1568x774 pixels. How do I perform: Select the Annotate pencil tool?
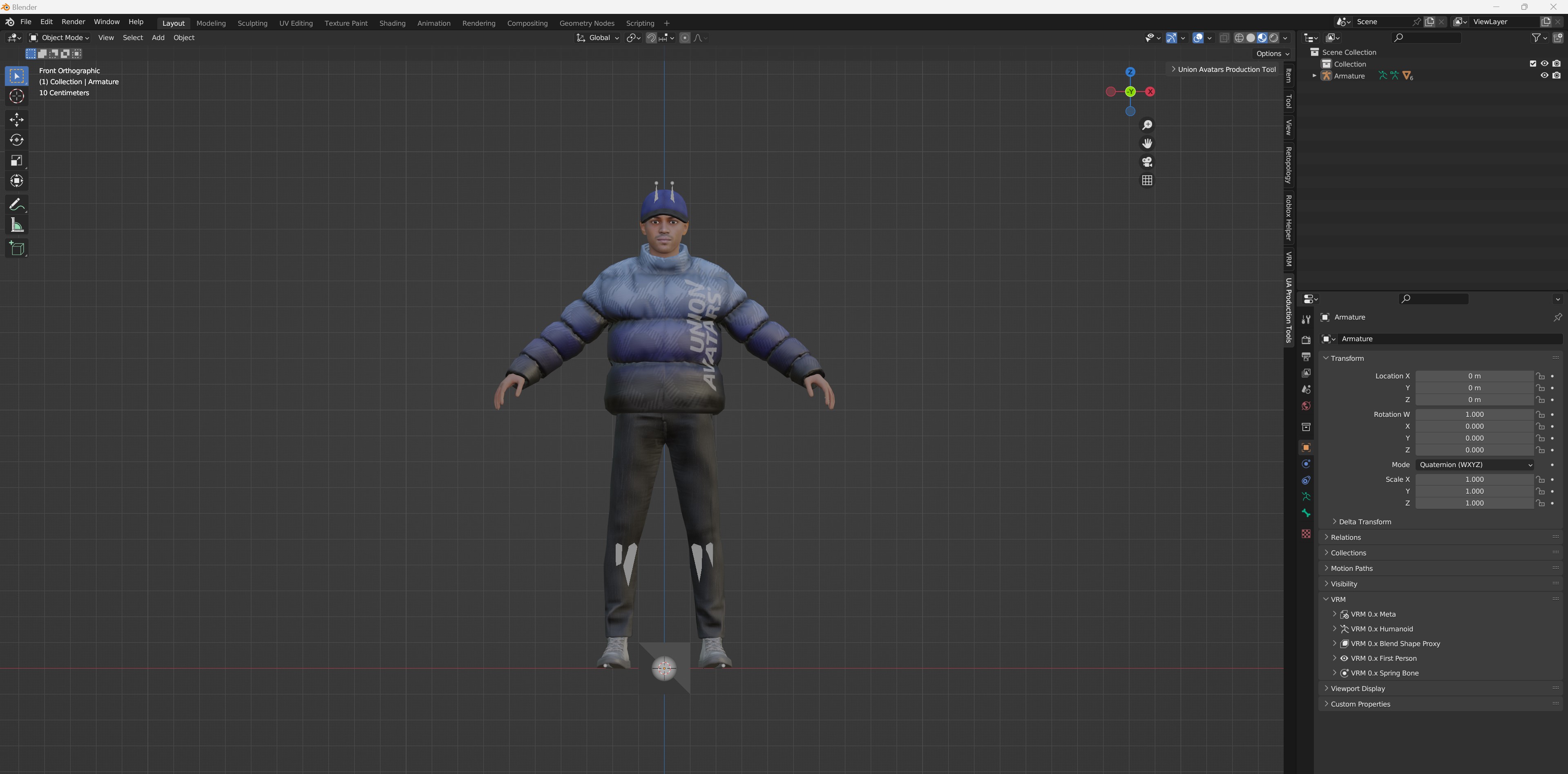point(16,205)
